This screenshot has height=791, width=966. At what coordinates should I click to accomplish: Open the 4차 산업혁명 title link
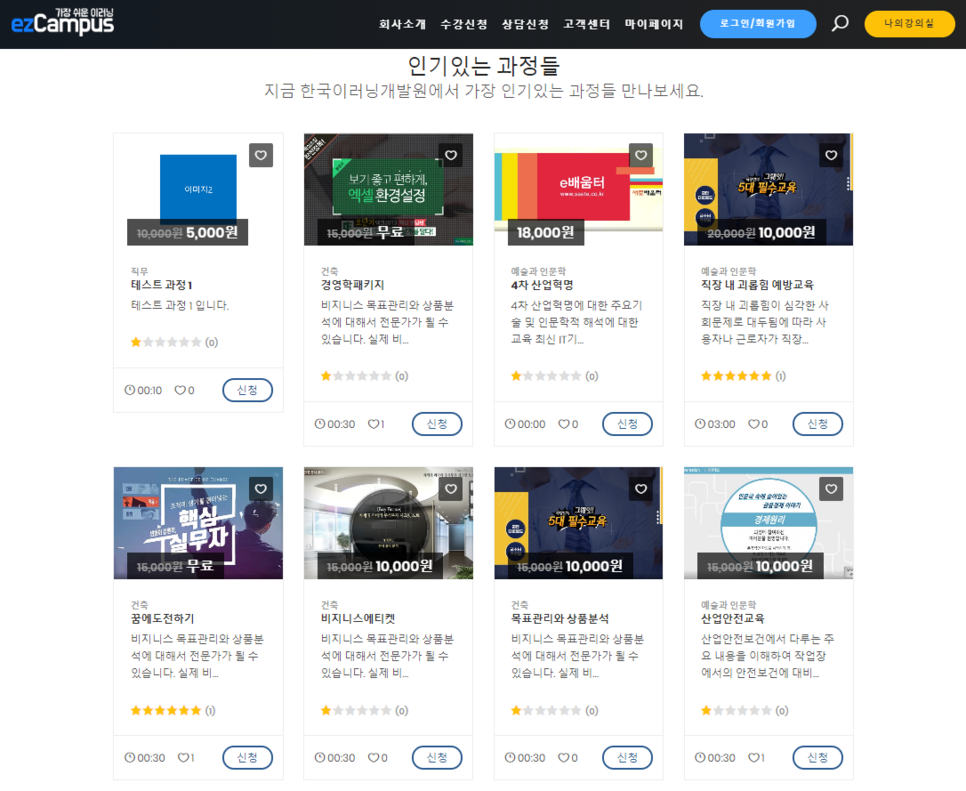tap(542, 285)
